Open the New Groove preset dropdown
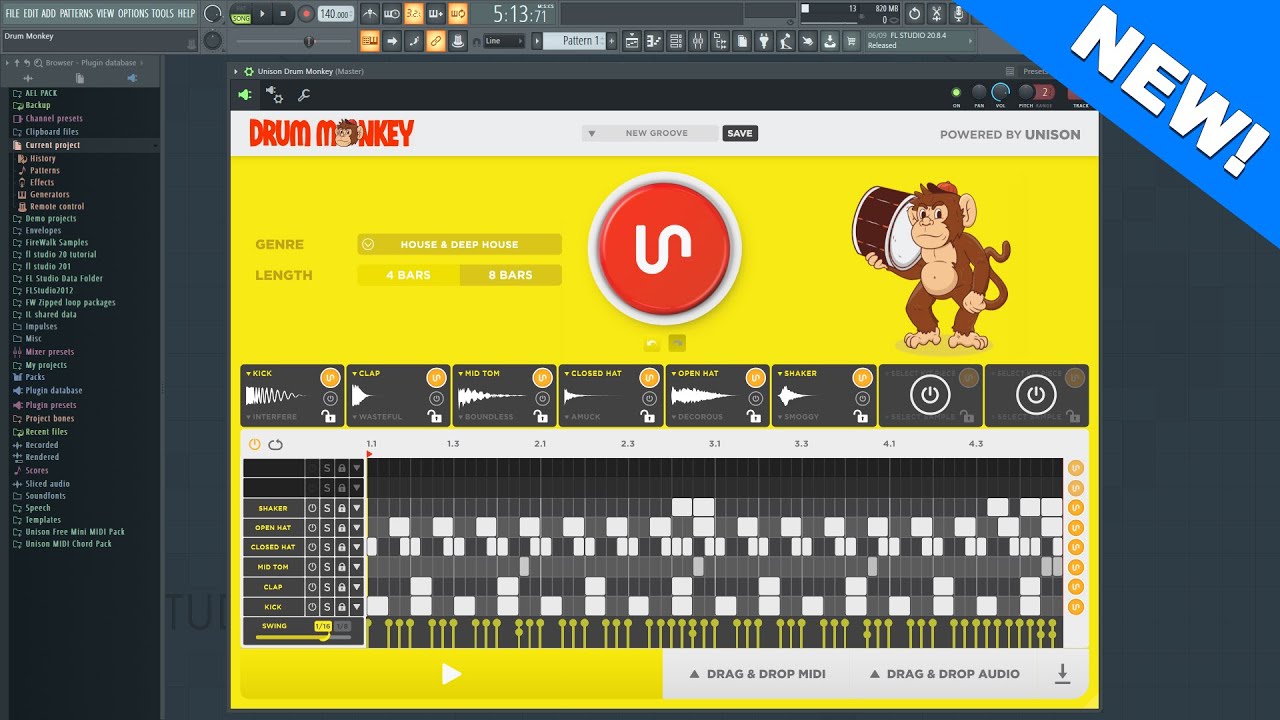This screenshot has width=1280, height=720. click(x=650, y=133)
